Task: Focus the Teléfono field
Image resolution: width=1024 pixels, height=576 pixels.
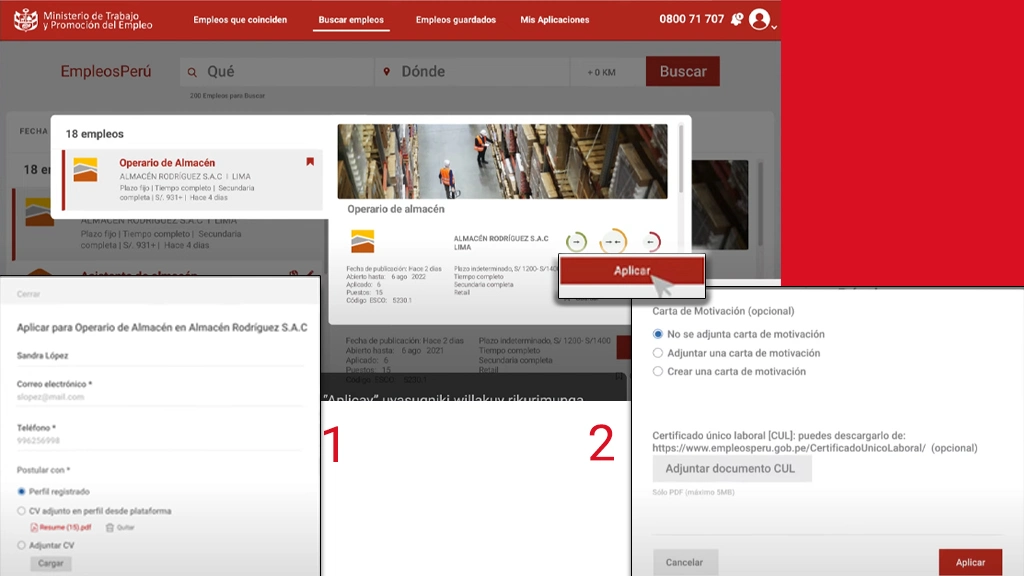Action: coord(160,441)
